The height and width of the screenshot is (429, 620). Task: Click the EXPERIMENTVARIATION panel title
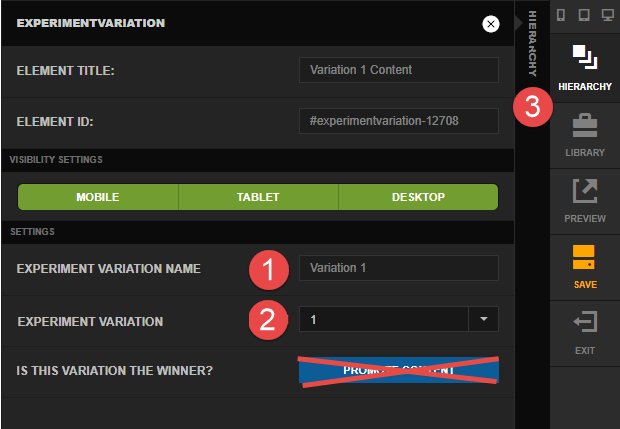point(91,23)
